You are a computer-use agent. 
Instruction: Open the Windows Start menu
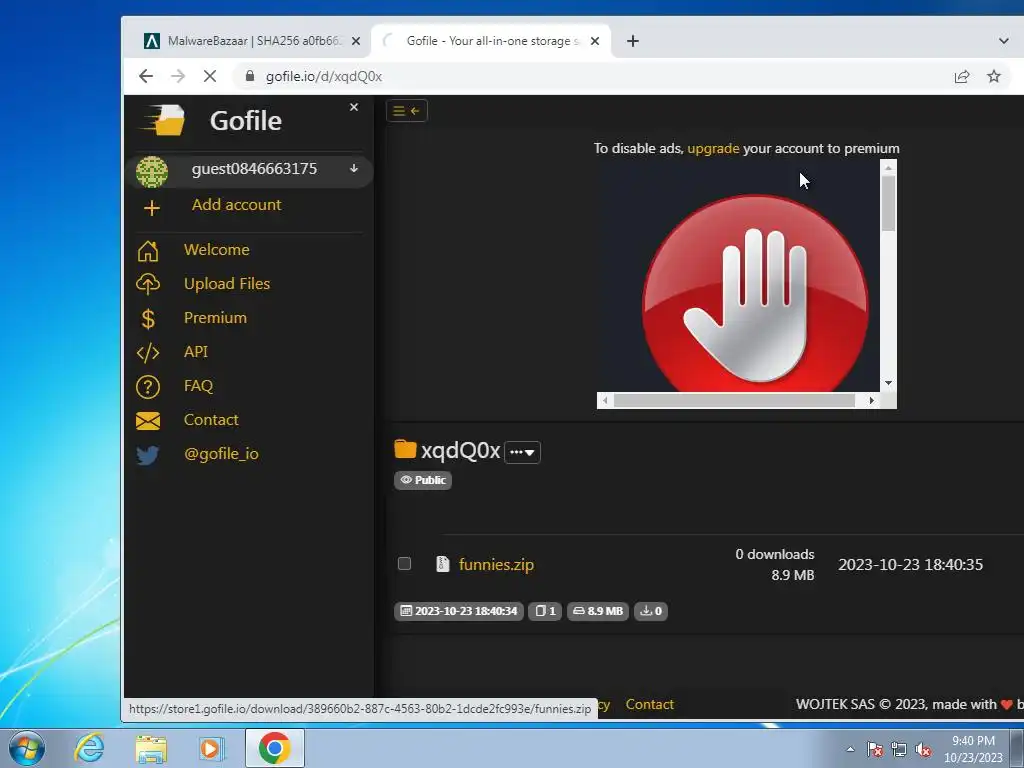27,748
